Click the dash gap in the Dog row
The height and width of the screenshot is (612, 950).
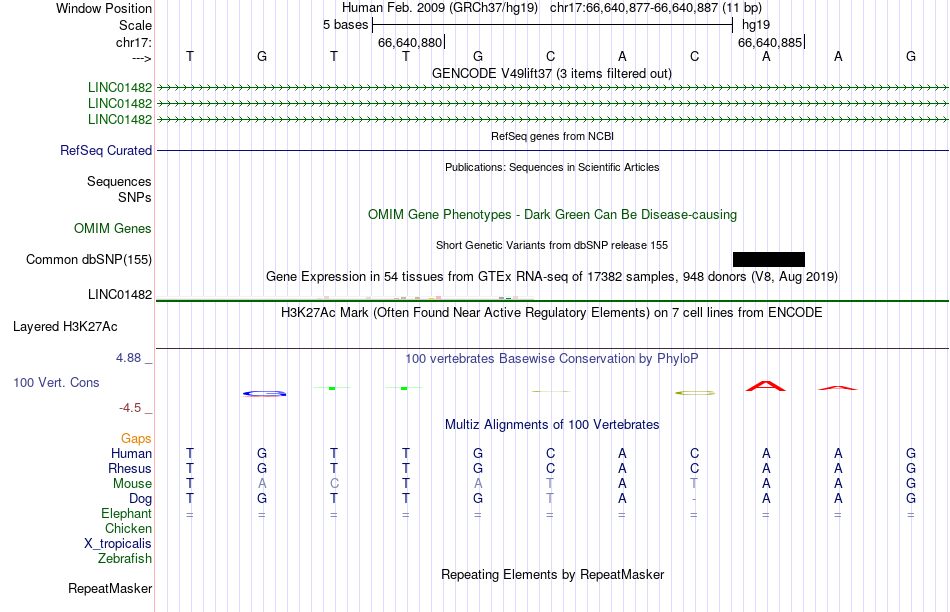694,499
